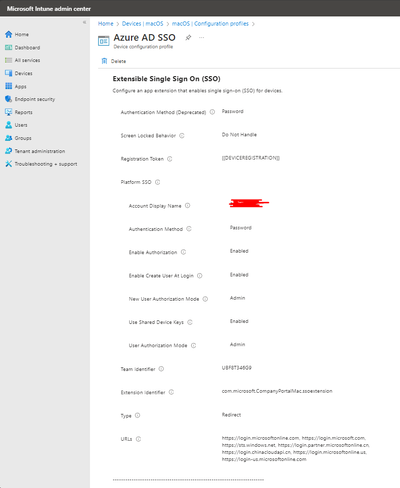The width and height of the screenshot is (400, 488).
Task: Show info tooltip for Registration Token
Action: (x=170, y=159)
